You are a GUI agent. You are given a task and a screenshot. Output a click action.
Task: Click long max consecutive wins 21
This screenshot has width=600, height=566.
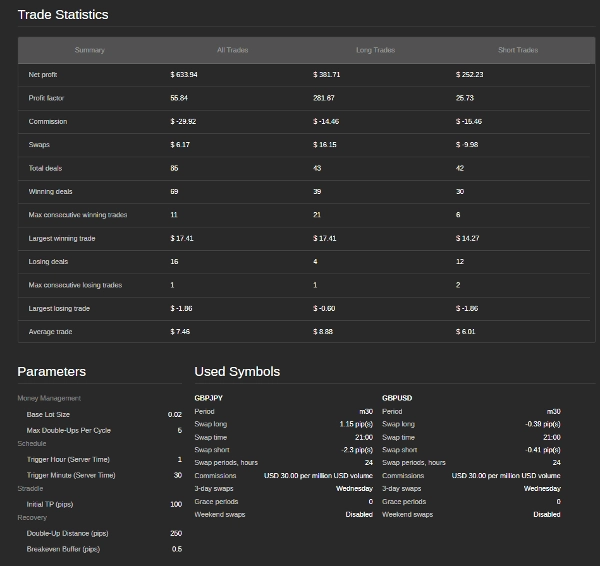point(317,215)
